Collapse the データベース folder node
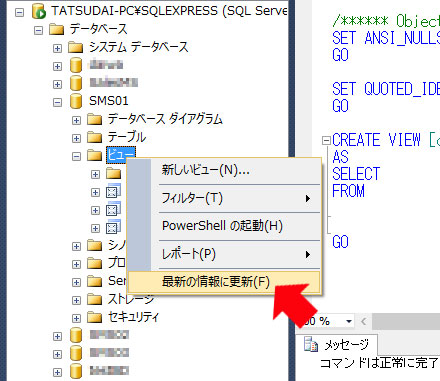440x381 pixels. point(38,31)
